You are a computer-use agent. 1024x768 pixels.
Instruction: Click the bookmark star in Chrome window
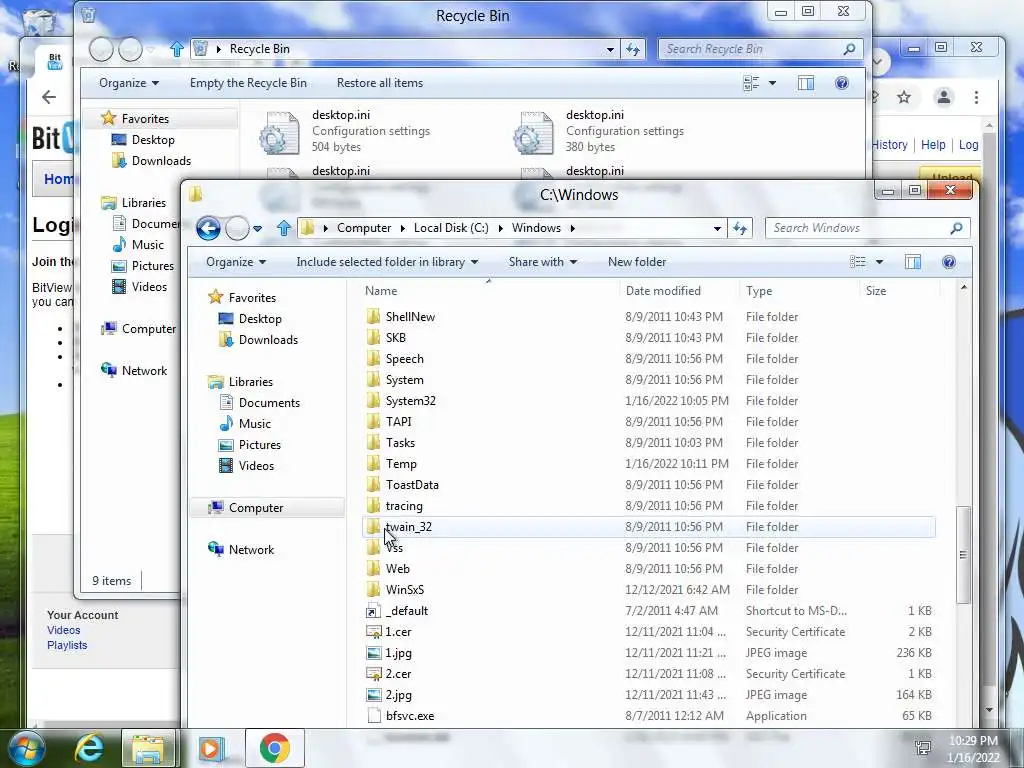tap(904, 97)
